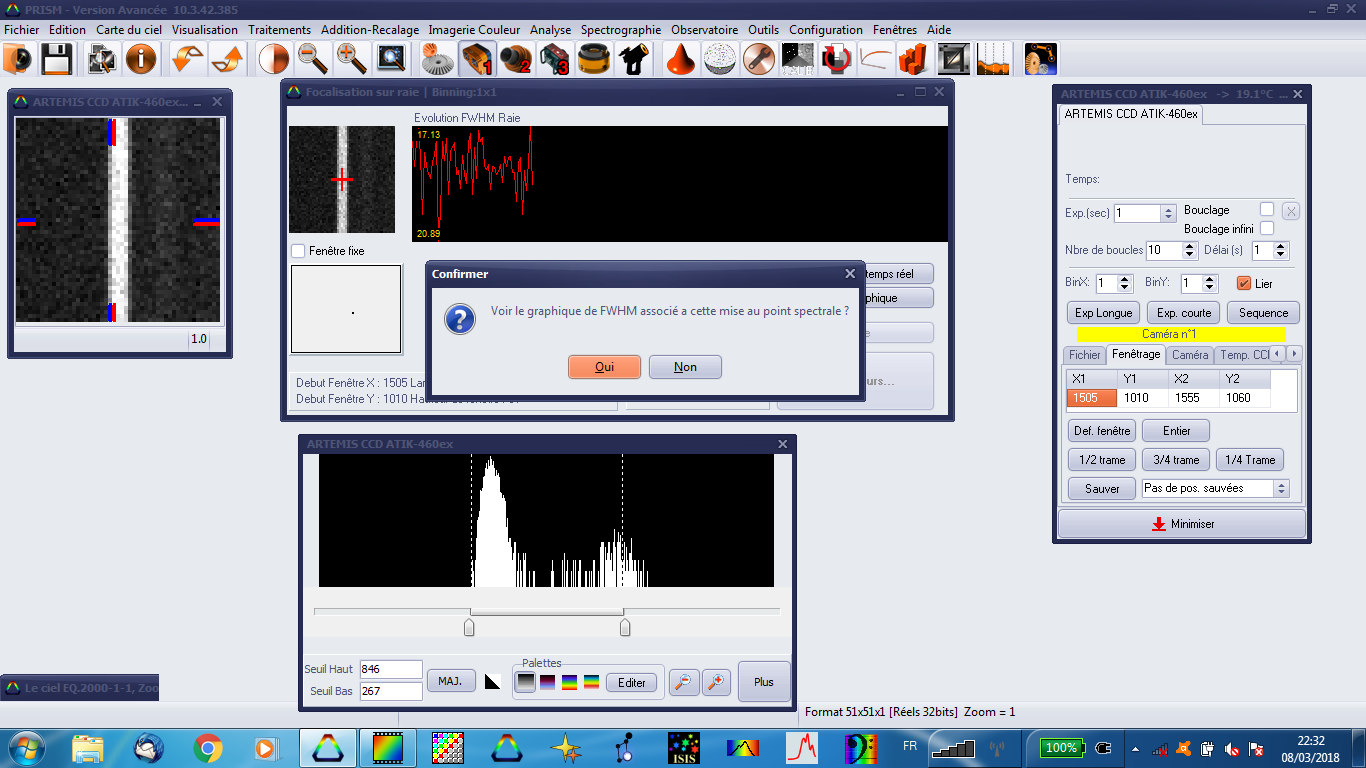Open the Exp.(sec) exposure dropdown
Image resolution: width=1366 pixels, height=768 pixels.
(1167, 213)
